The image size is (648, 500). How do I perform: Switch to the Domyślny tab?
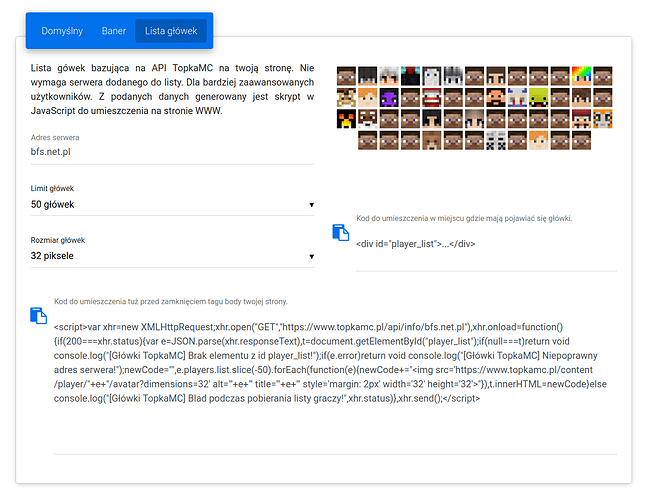62,31
